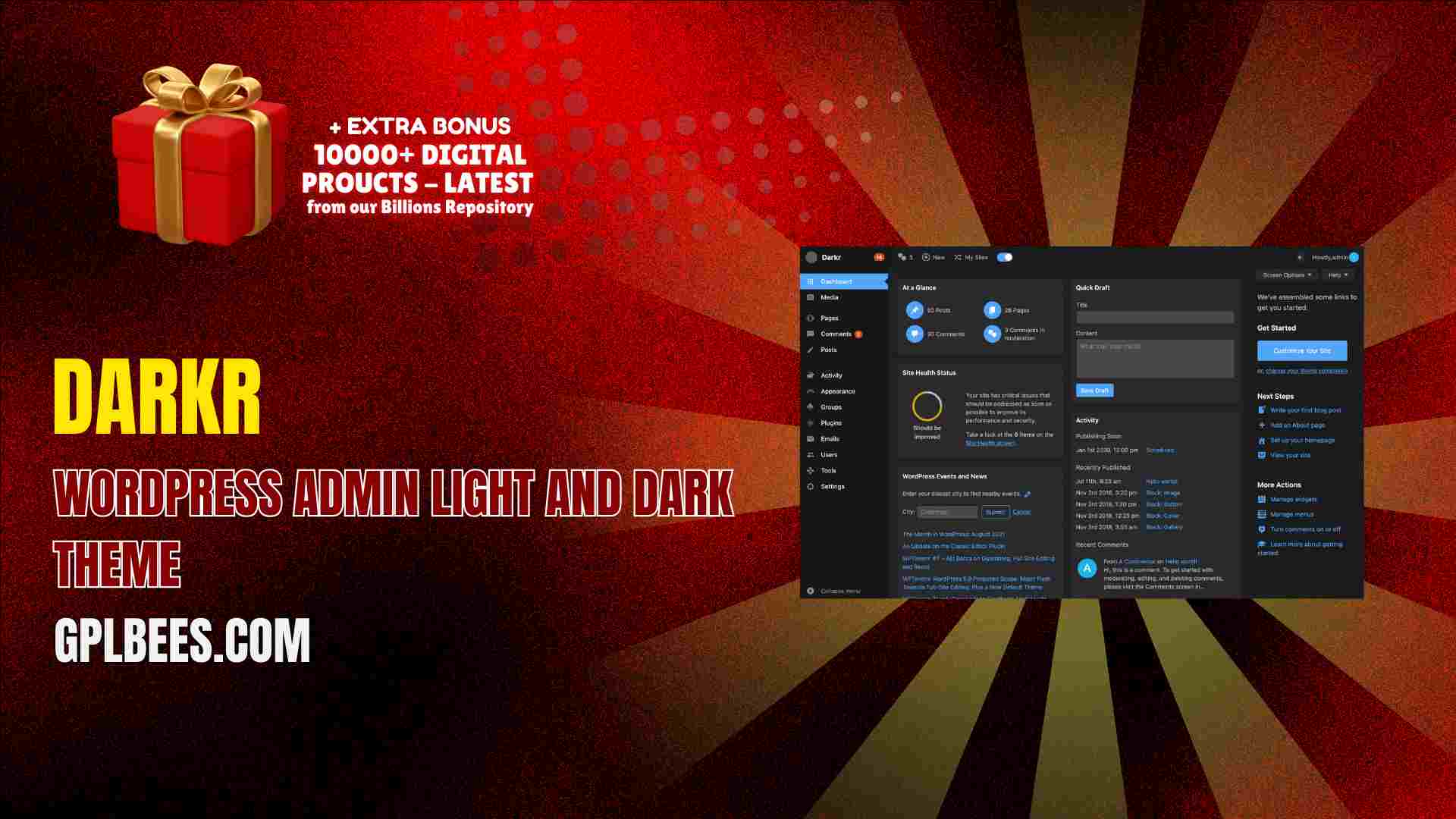The width and height of the screenshot is (1456, 819).
Task: Click the Manage widgets icon
Action: point(1262,500)
